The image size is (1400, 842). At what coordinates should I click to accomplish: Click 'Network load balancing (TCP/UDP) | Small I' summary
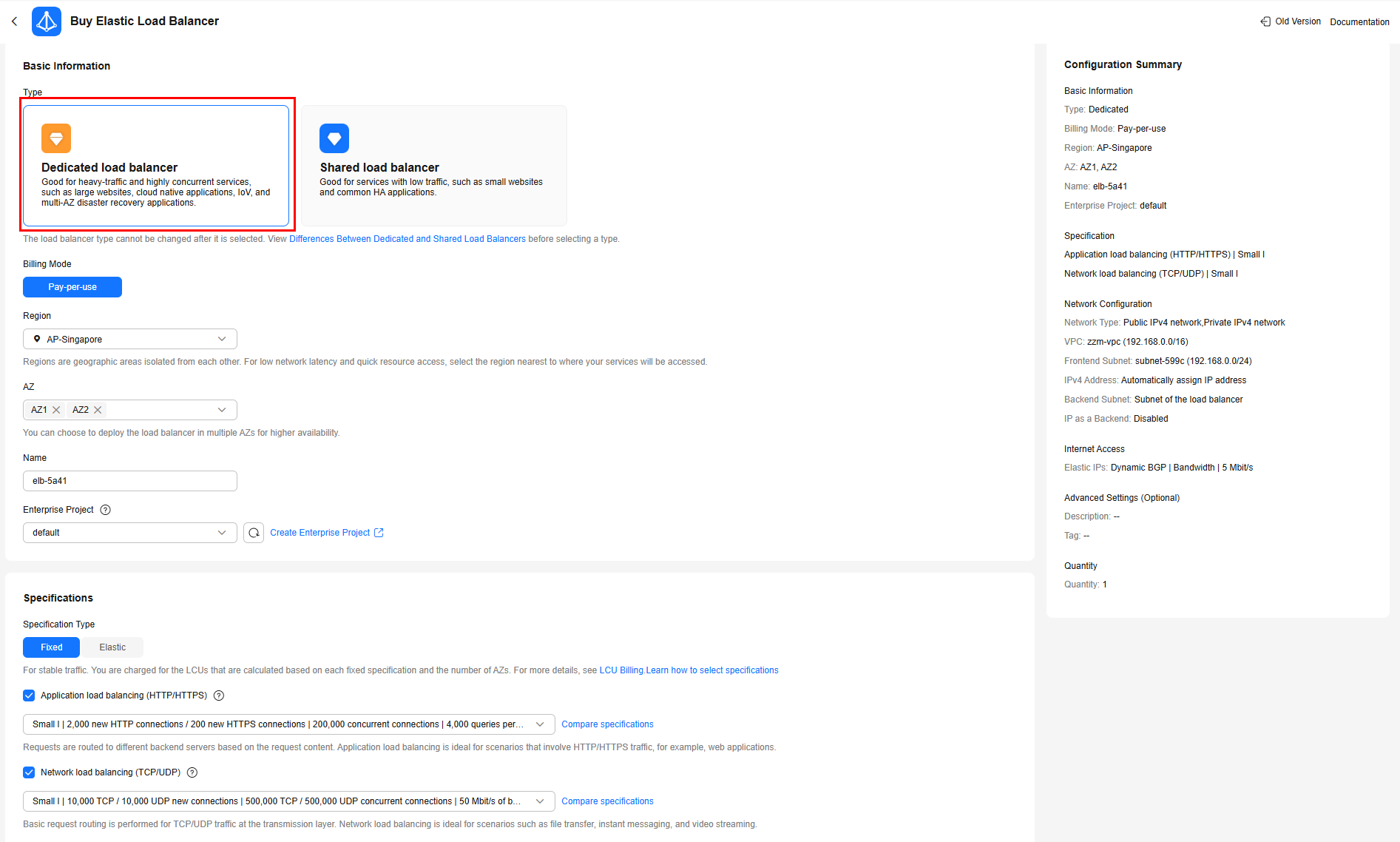[x=1151, y=274]
